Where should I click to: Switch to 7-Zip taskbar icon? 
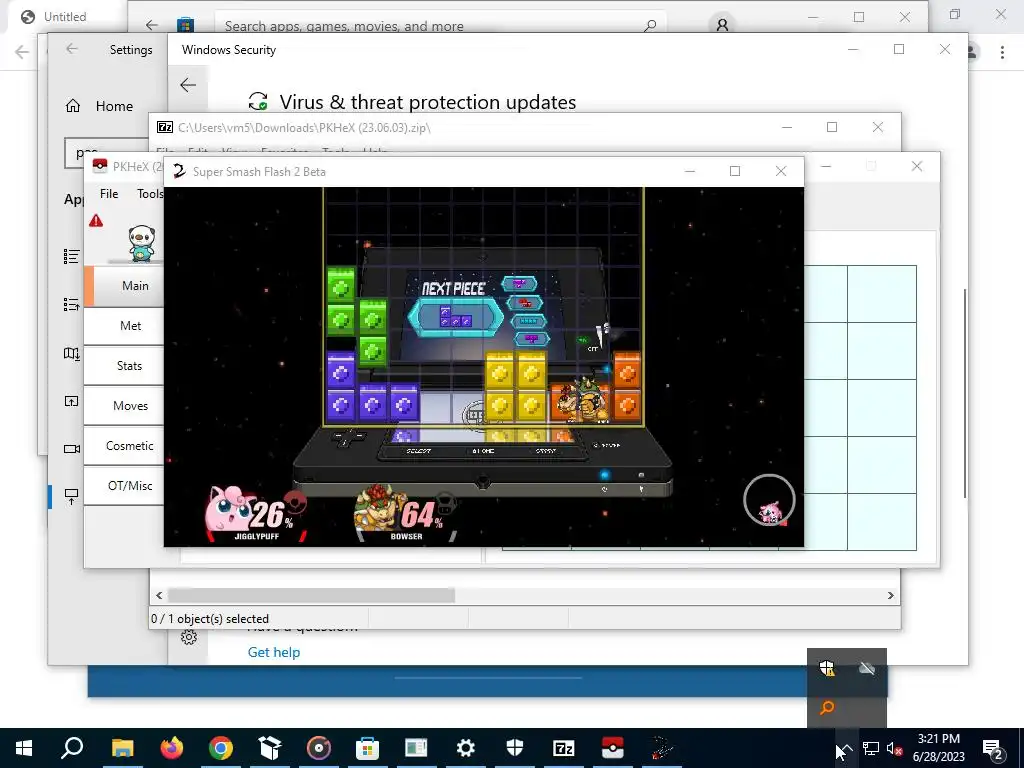[564, 748]
